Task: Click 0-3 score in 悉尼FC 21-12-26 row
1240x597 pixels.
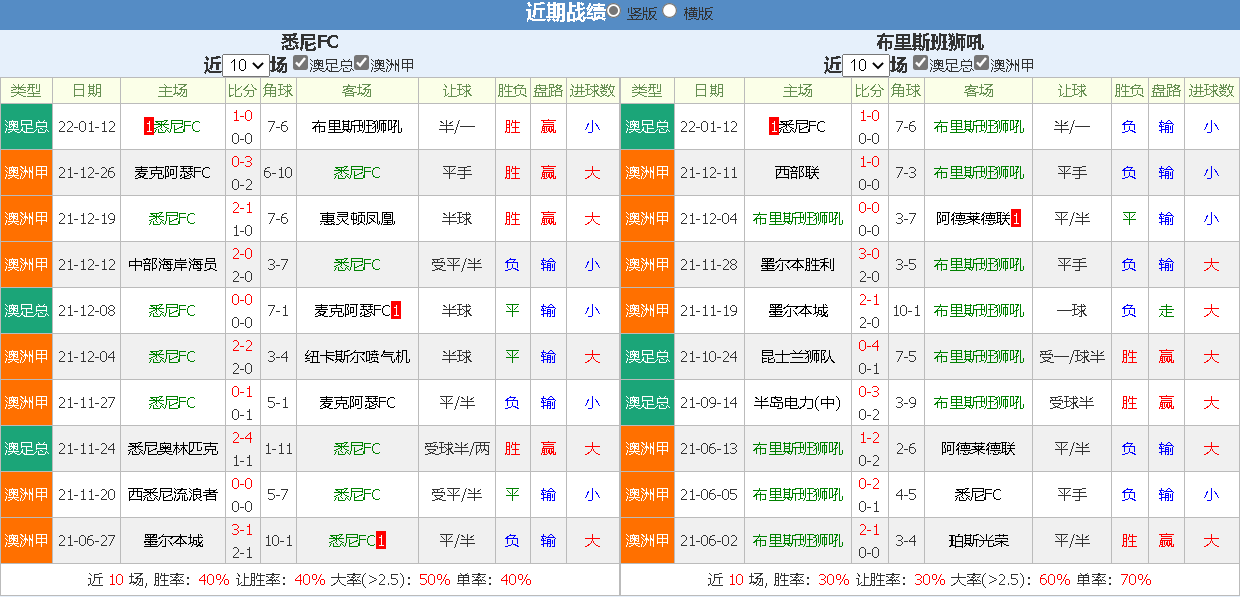Action: [x=242, y=162]
